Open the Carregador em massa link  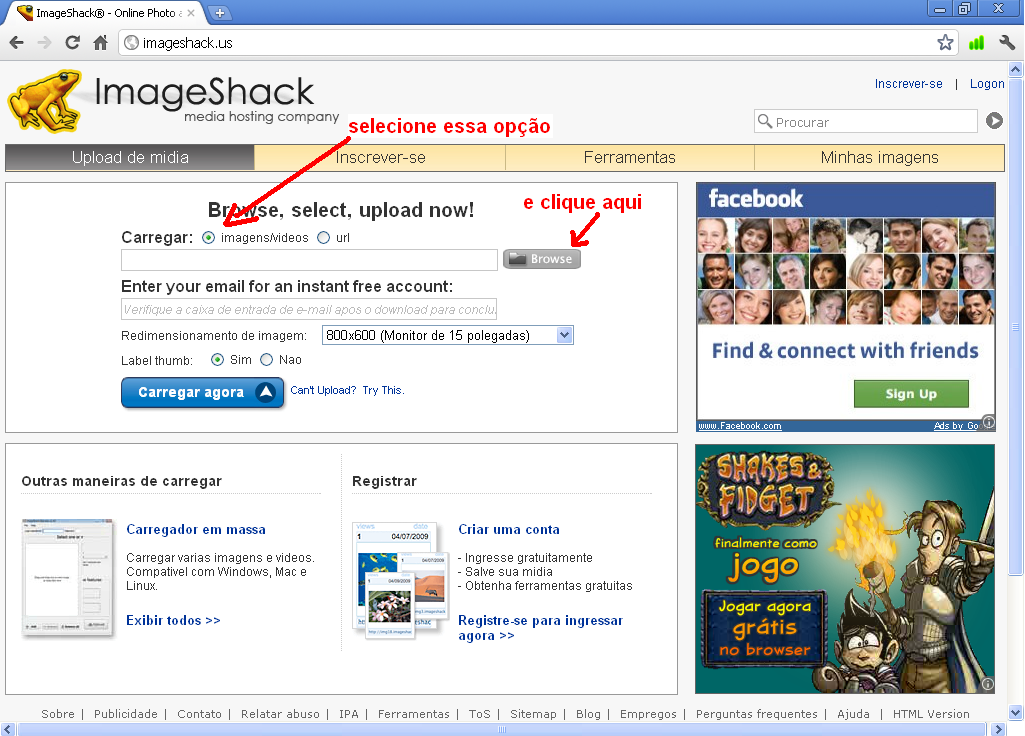coord(196,529)
